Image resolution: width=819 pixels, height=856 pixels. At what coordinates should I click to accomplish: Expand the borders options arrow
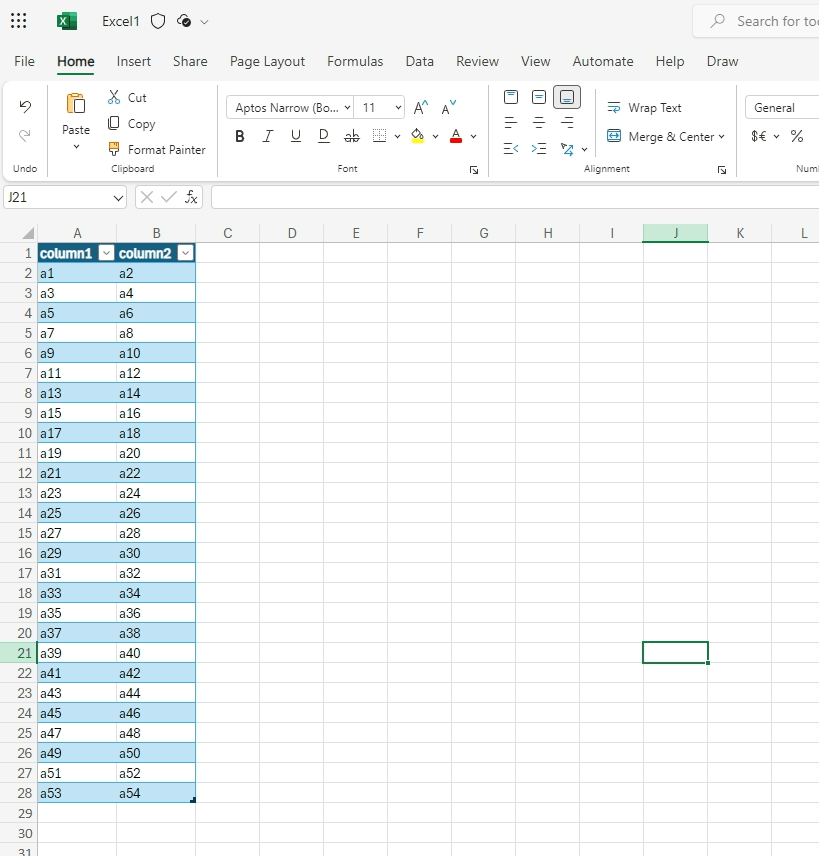(x=397, y=136)
